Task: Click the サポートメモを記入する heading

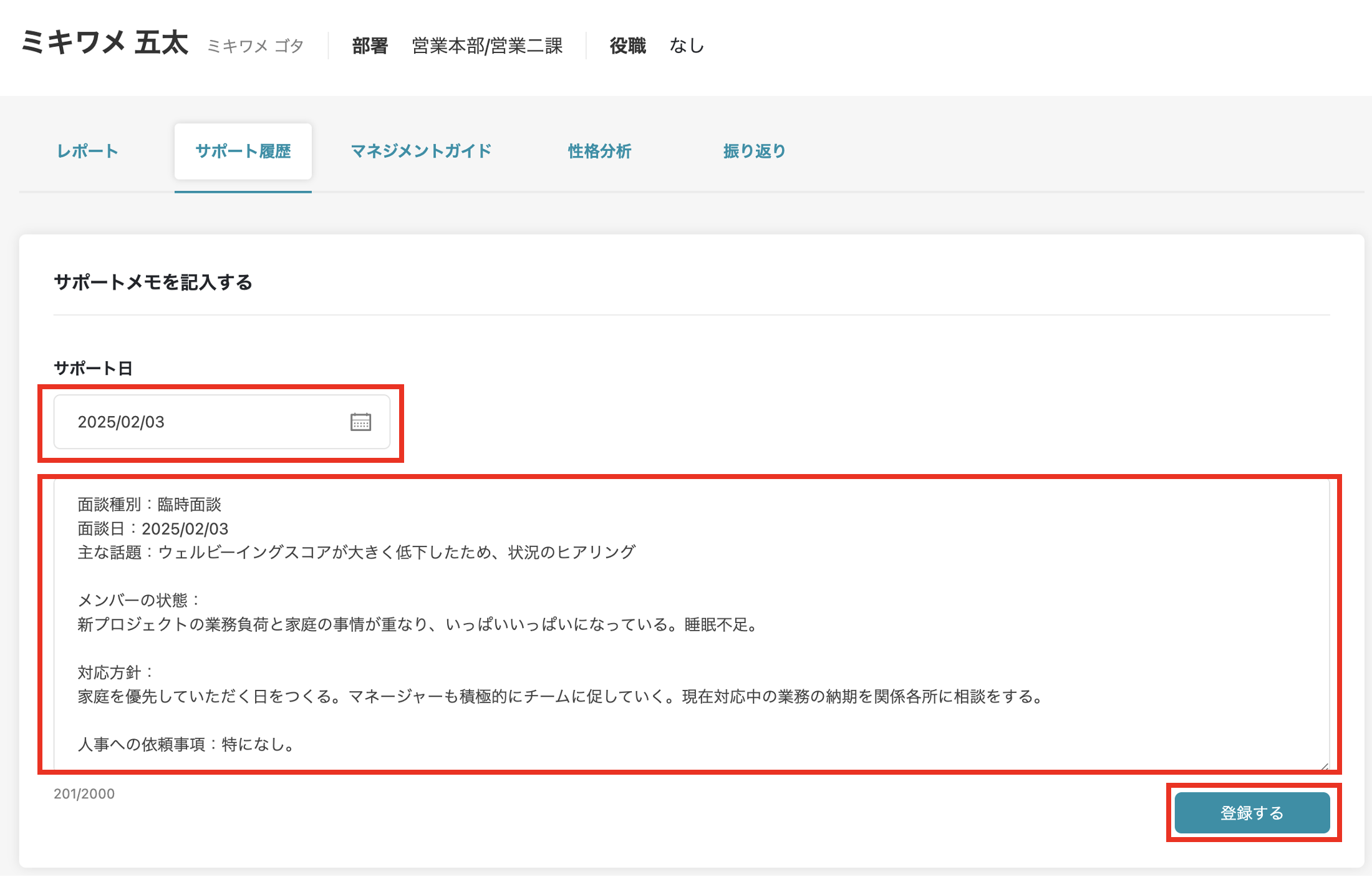Action: click(x=153, y=283)
